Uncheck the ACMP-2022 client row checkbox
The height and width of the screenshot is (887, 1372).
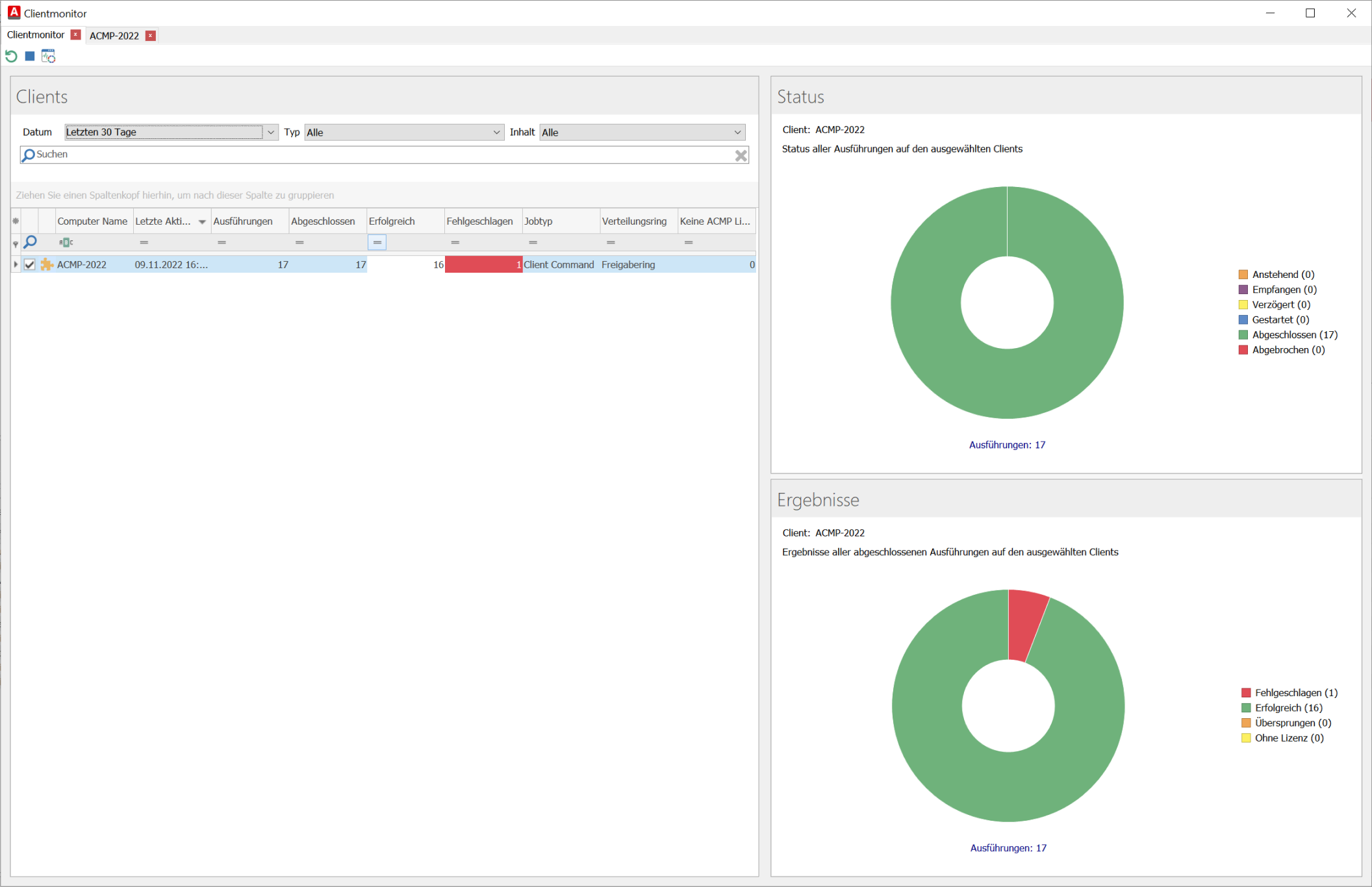tap(29, 264)
